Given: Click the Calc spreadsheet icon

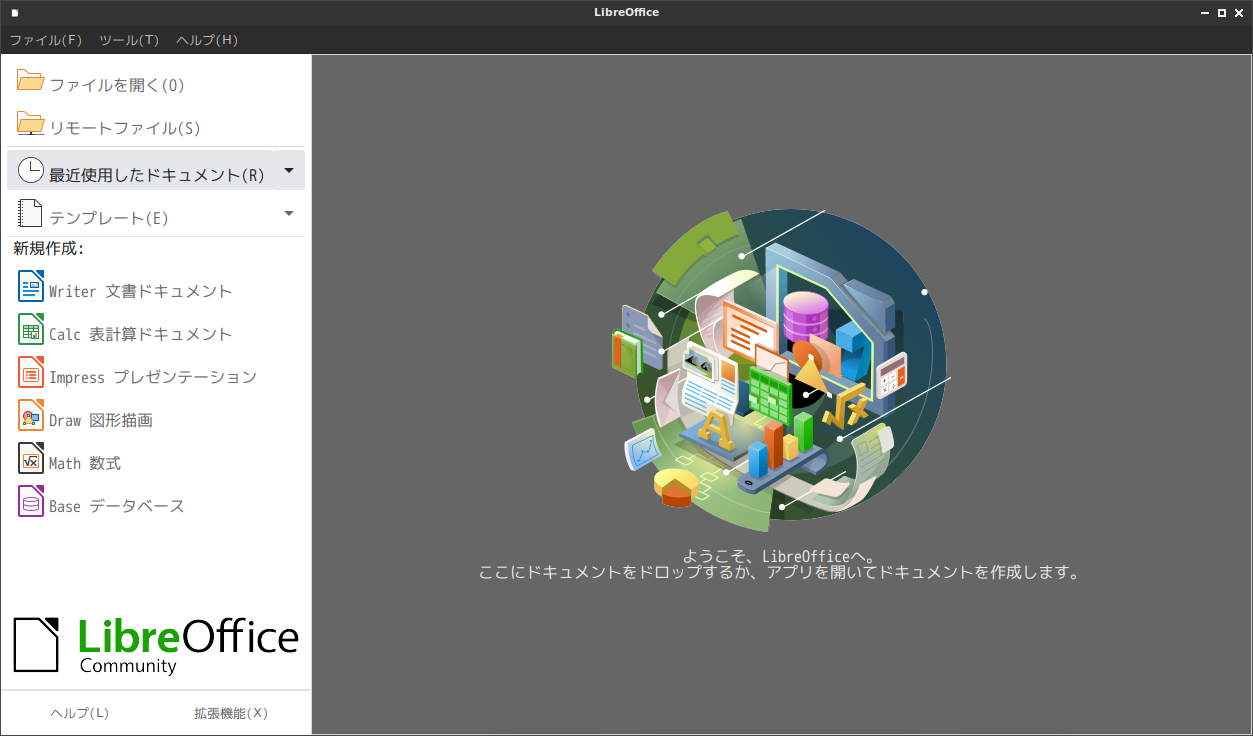Looking at the screenshot, I should pyautogui.click(x=31, y=330).
